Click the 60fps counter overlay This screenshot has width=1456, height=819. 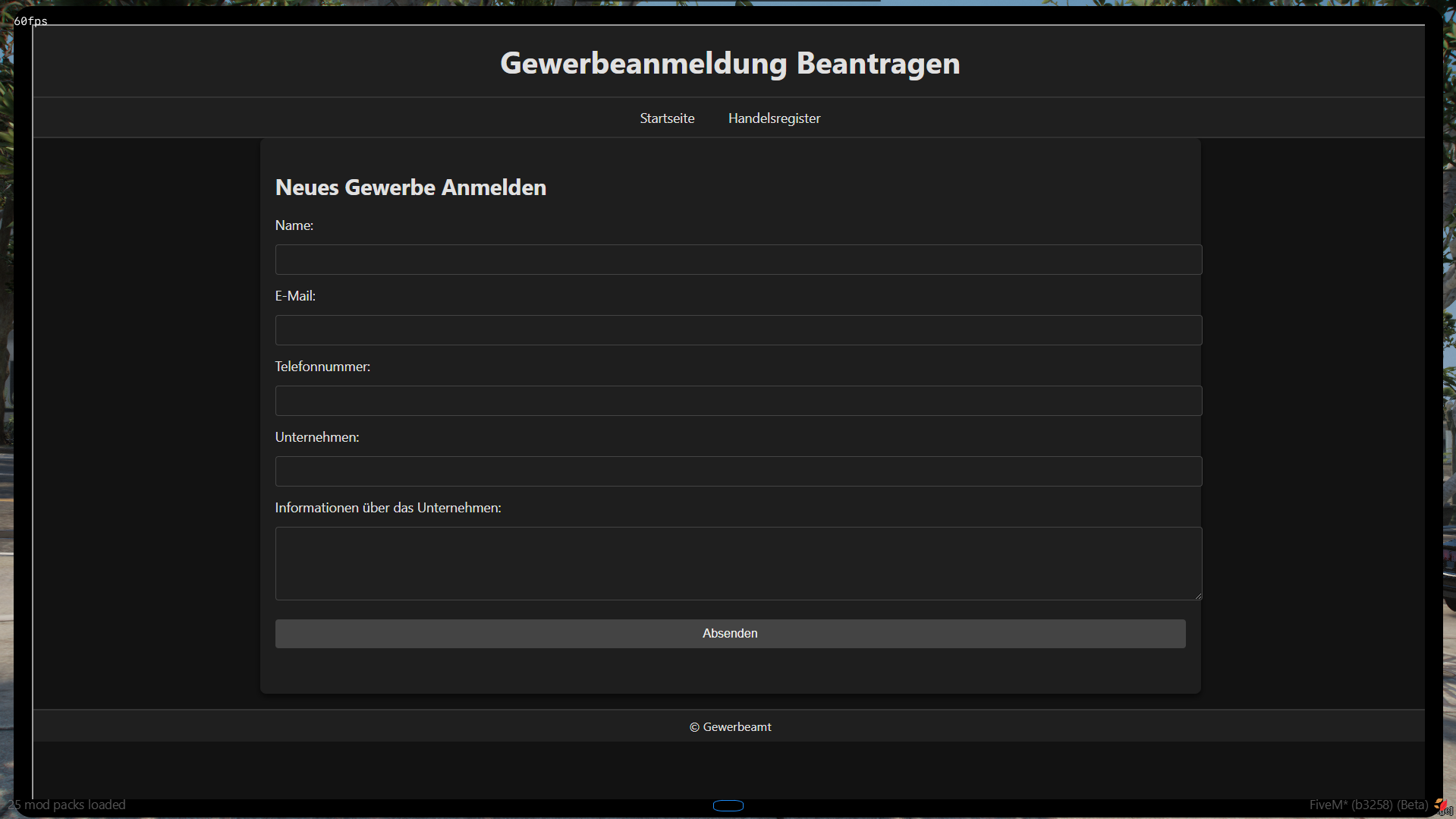pyautogui.click(x=30, y=21)
